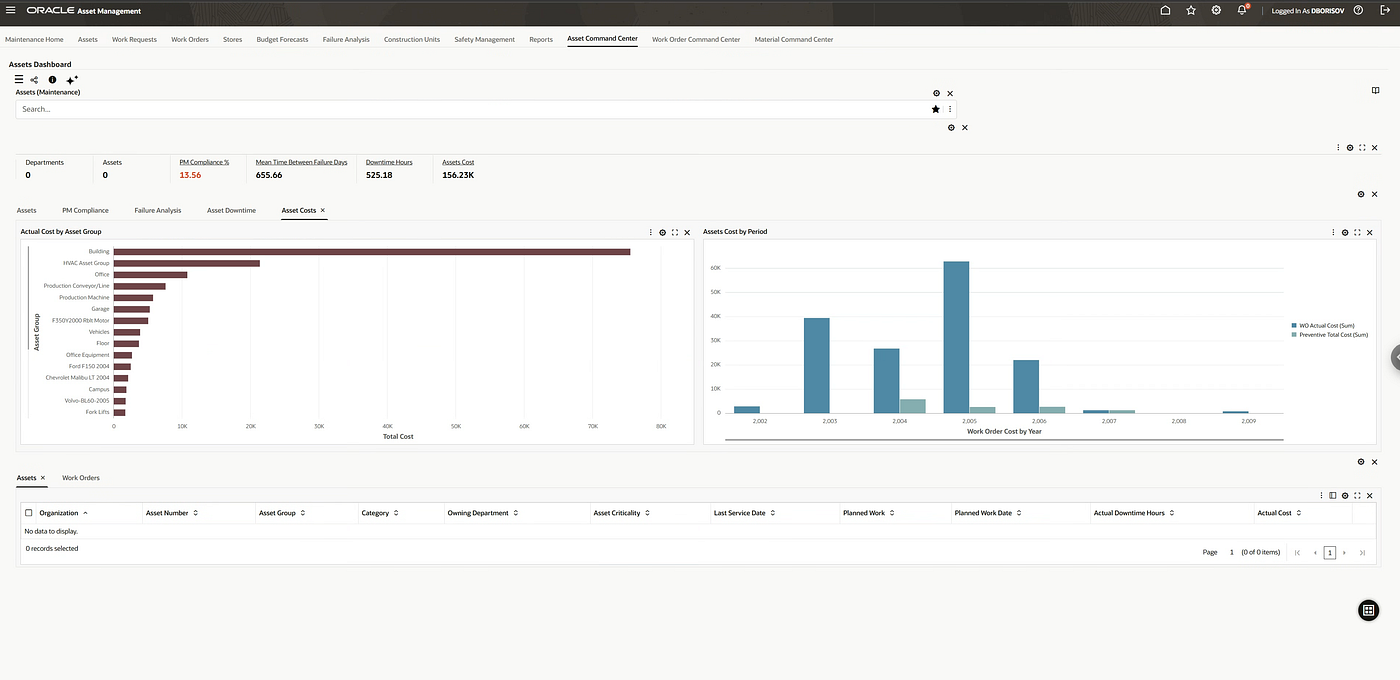Close the Asset Costs tab
The height and width of the screenshot is (680, 1400).
point(323,210)
